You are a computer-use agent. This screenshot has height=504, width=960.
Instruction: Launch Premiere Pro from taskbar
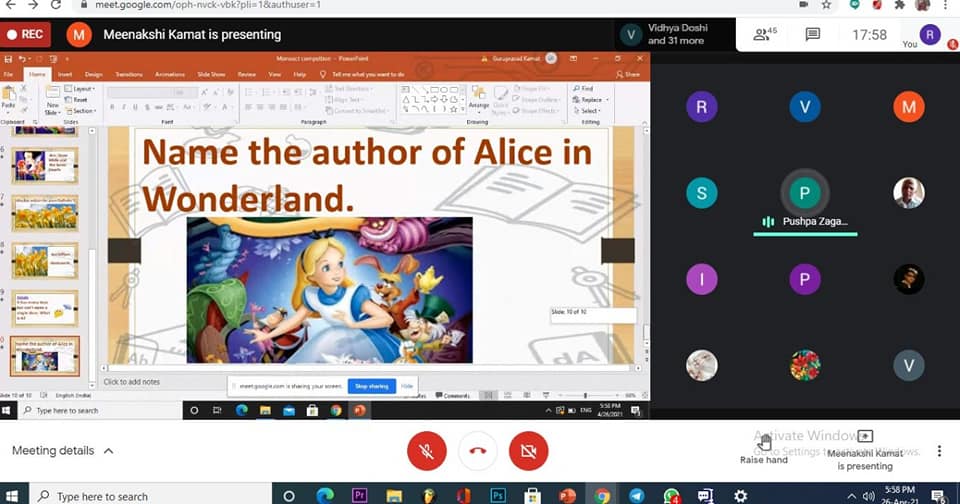(360, 495)
